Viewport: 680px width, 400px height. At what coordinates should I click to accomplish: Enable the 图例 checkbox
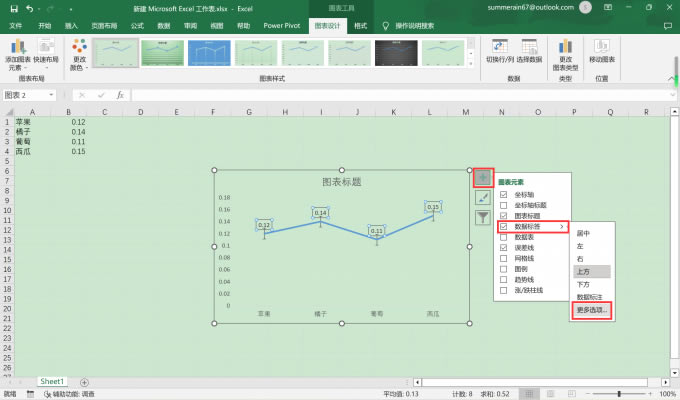click(505, 268)
